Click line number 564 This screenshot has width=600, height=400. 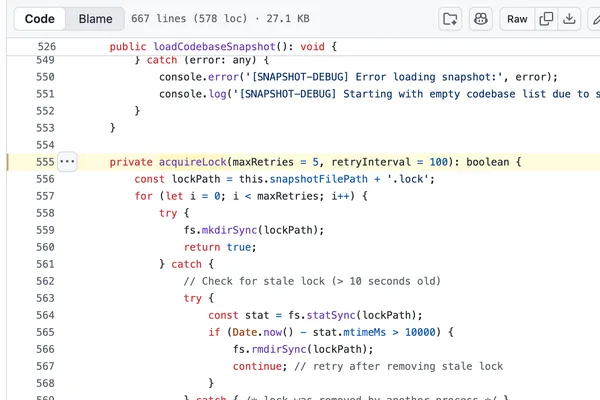click(45, 315)
